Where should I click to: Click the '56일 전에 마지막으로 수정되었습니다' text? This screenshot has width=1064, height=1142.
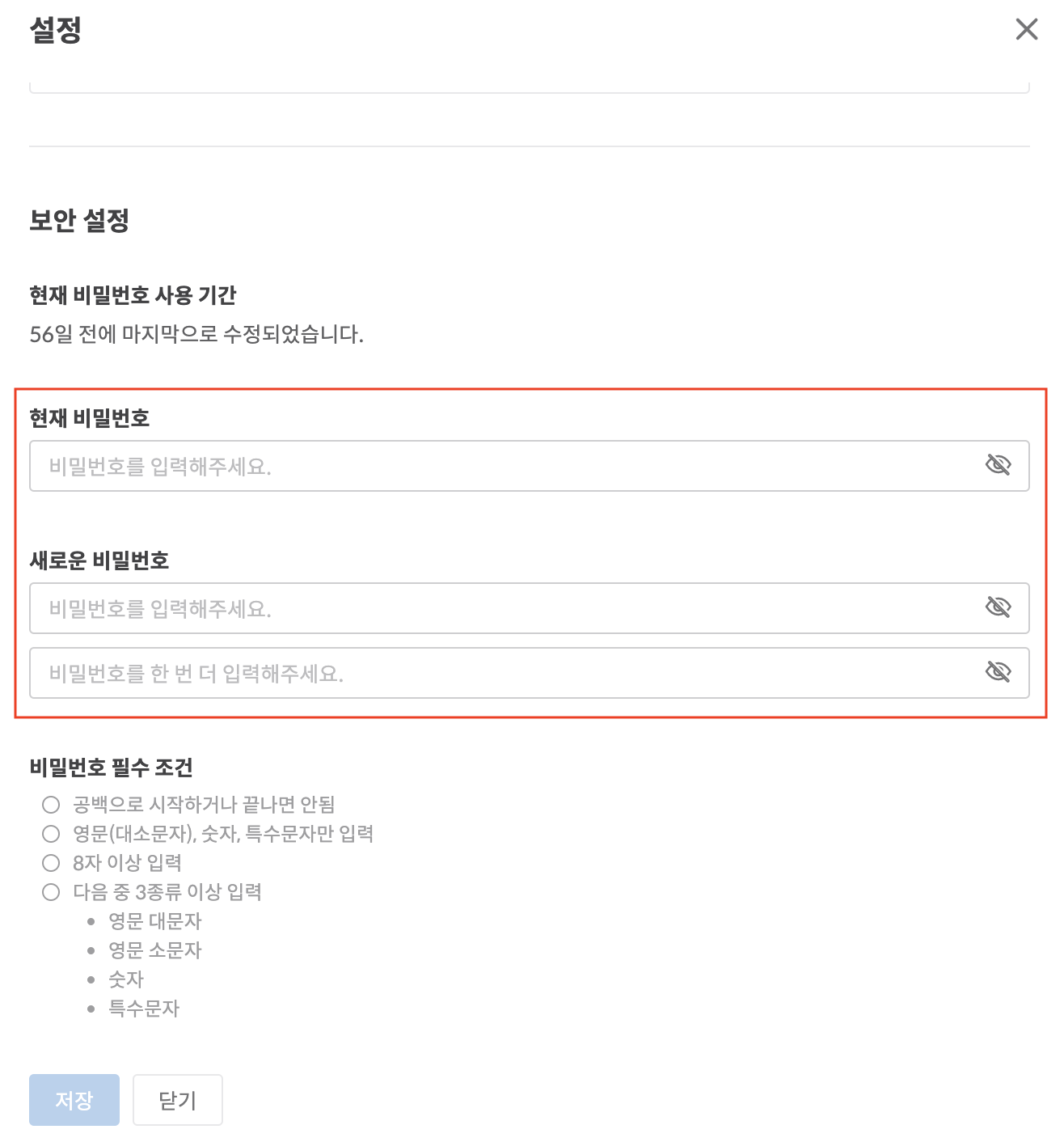click(x=196, y=334)
